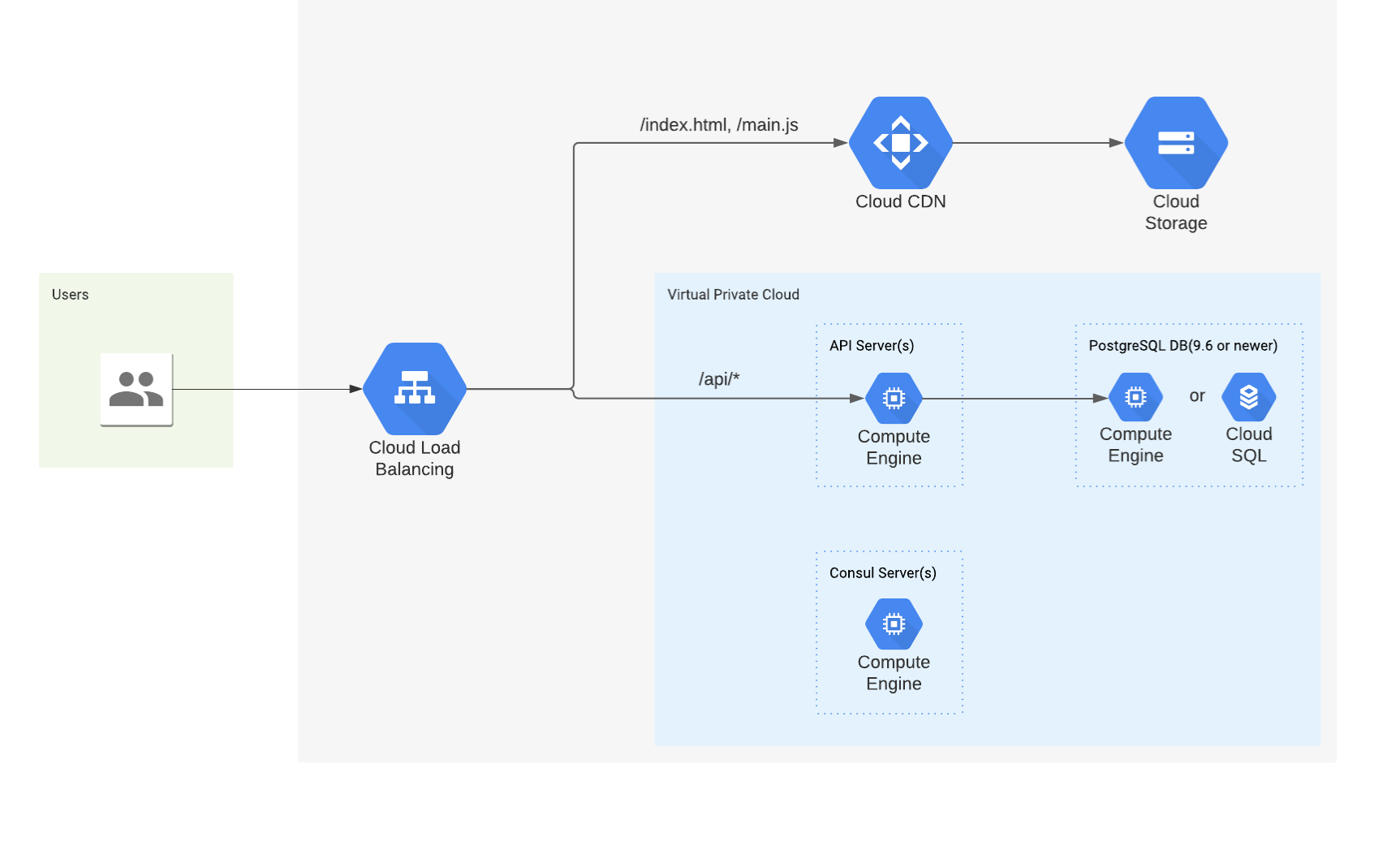Select the "/api/*" route label
This screenshot has width=1400, height=842.
[719, 379]
